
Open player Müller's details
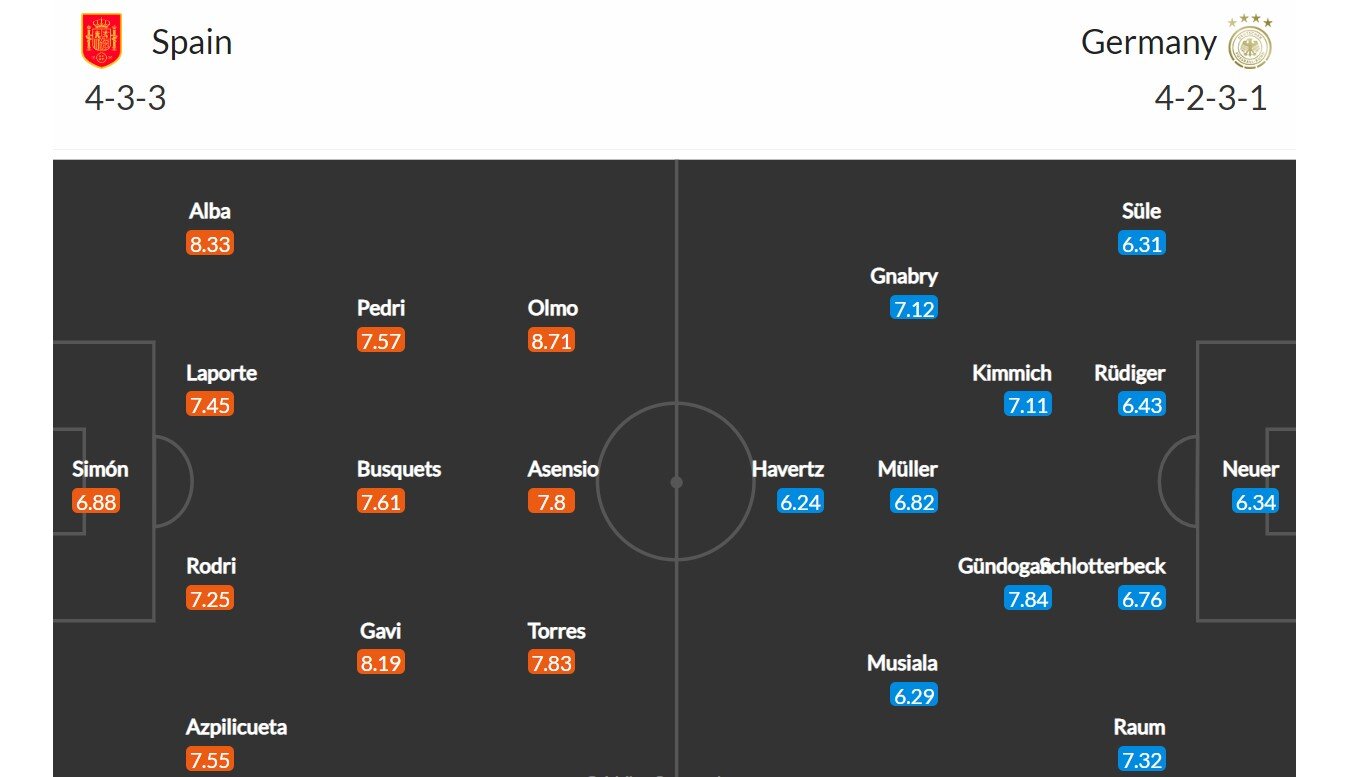(908, 469)
